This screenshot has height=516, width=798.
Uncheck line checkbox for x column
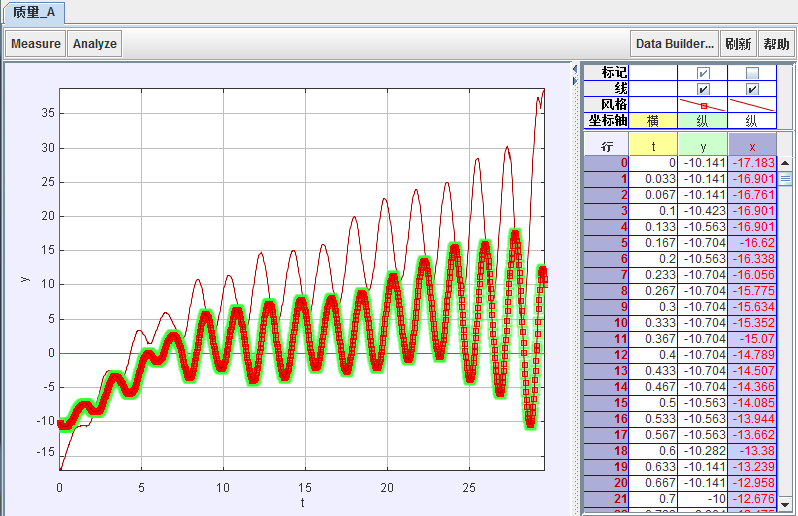[x=752, y=89]
